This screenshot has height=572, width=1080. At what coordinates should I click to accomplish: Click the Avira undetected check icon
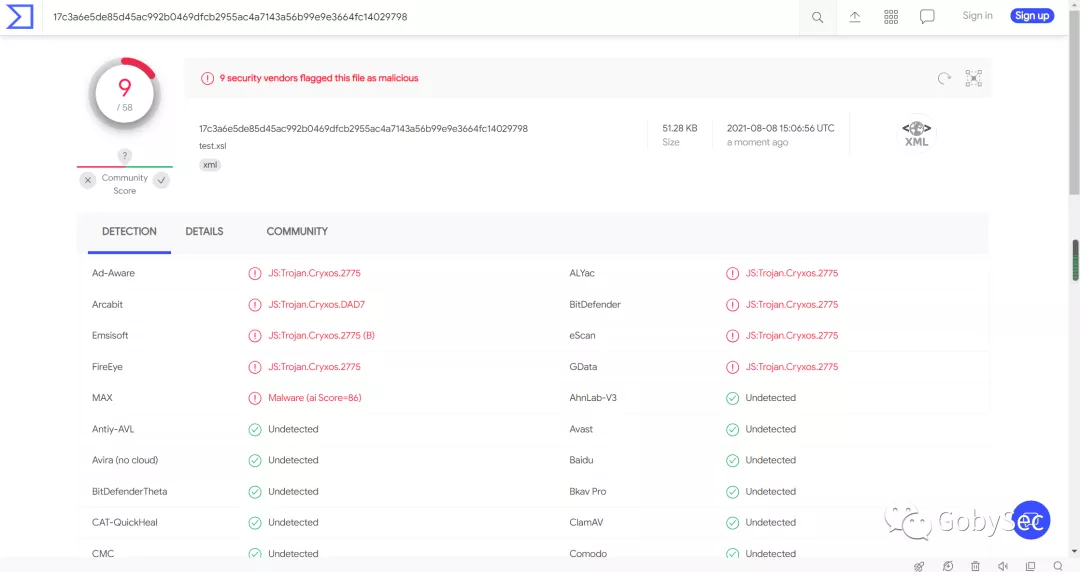(x=255, y=460)
